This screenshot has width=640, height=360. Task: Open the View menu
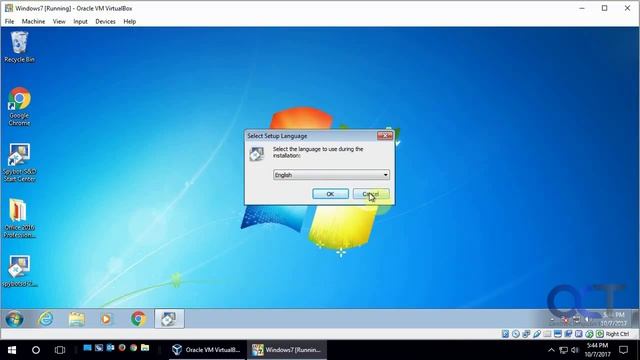pos(59,21)
